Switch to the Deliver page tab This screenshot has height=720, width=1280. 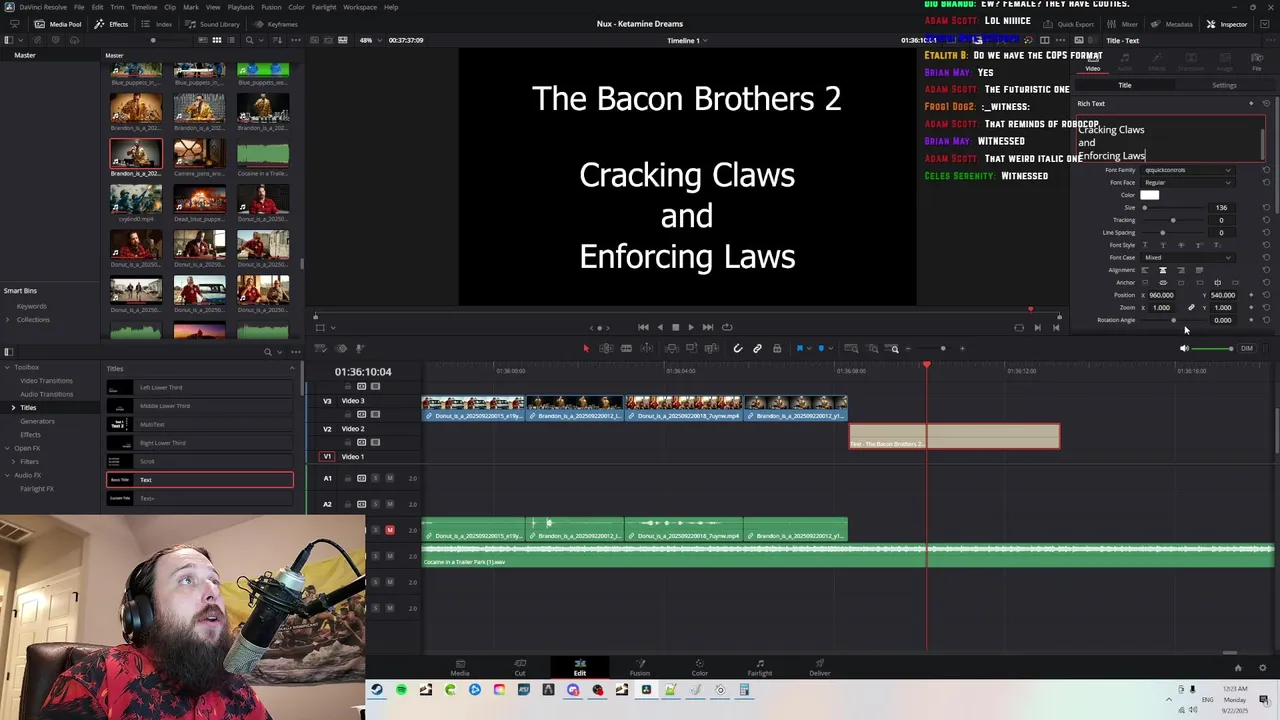[820, 667]
